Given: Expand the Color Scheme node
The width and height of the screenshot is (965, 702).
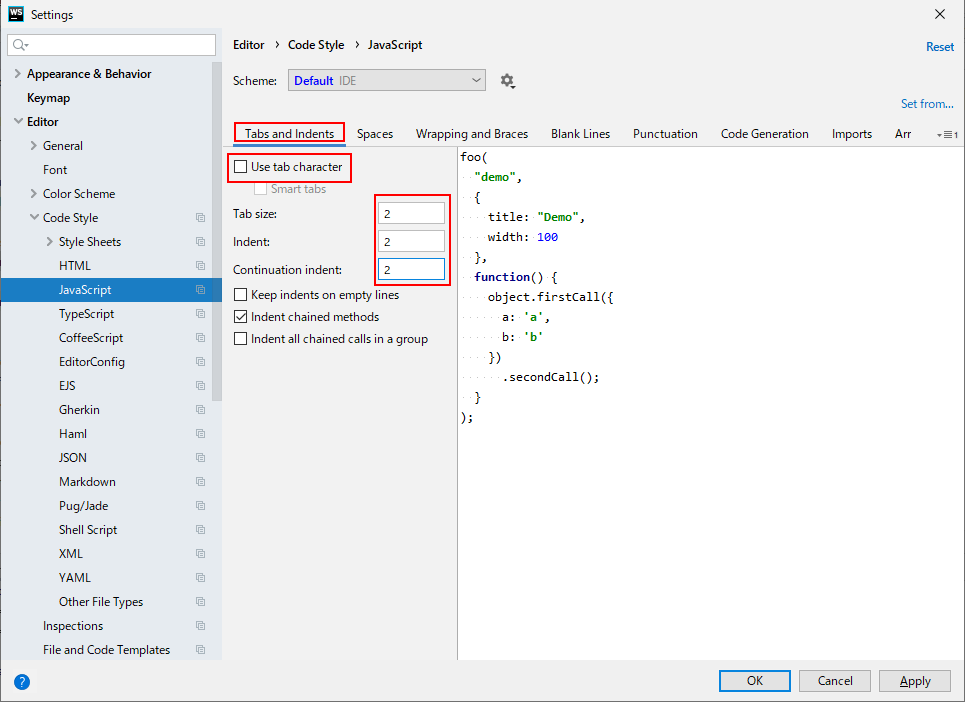Looking at the screenshot, I should [34, 194].
